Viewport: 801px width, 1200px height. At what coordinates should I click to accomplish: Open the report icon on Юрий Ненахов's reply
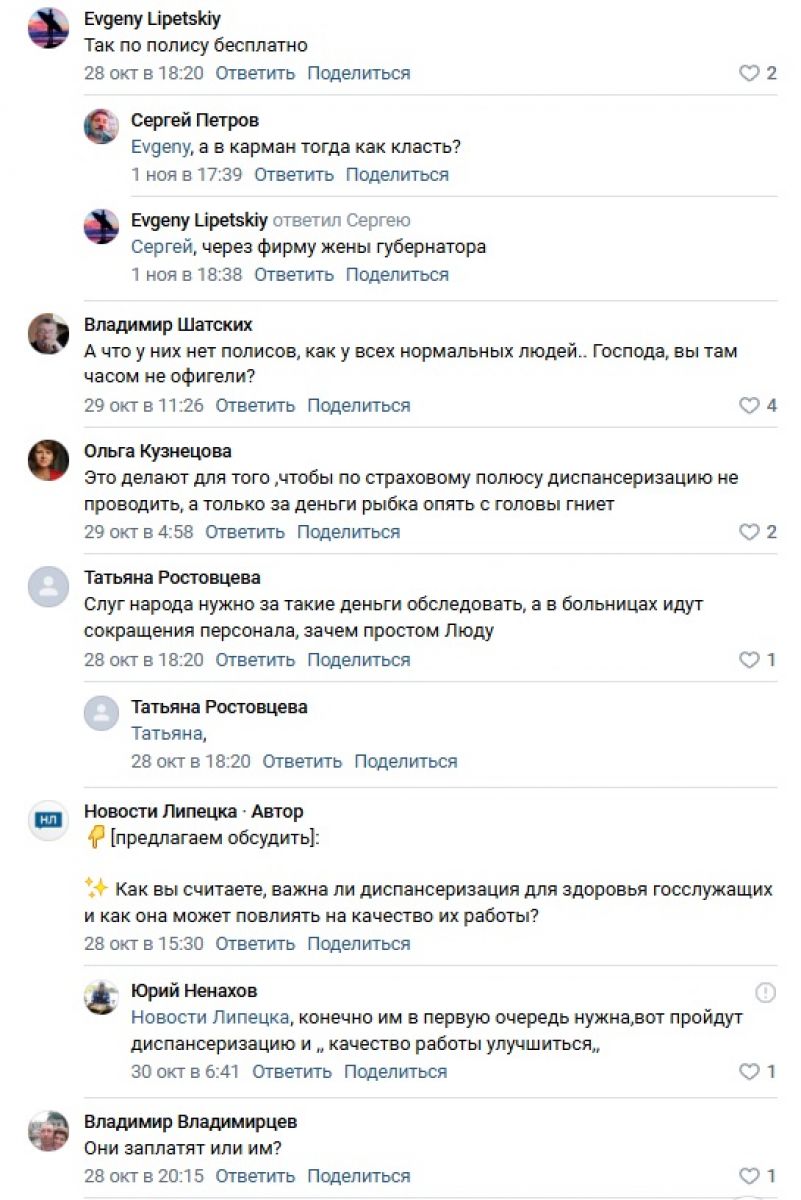pyautogui.click(x=765, y=992)
